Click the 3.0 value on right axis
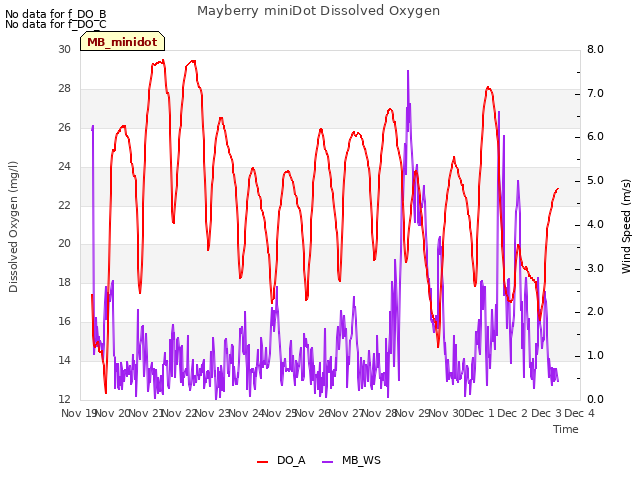 (x=595, y=268)
